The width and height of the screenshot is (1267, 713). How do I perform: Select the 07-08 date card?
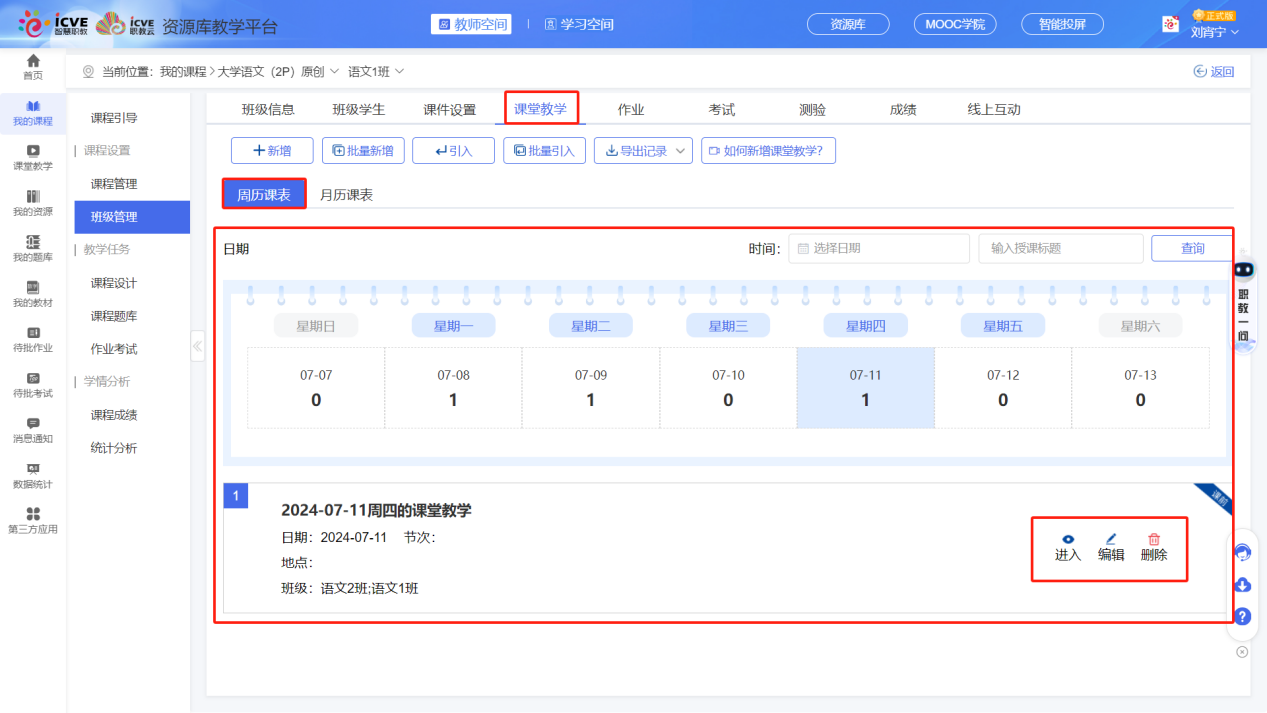pyautogui.click(x=453, y=388)
